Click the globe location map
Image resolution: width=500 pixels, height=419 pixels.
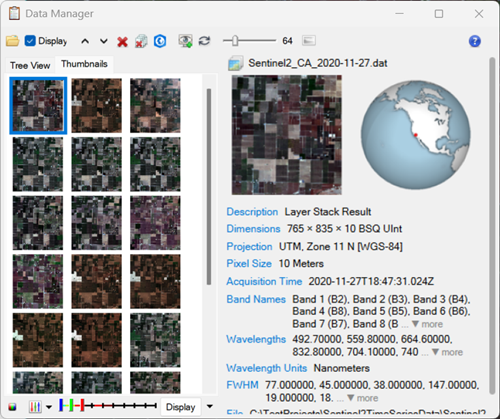(x=416, y=135)
